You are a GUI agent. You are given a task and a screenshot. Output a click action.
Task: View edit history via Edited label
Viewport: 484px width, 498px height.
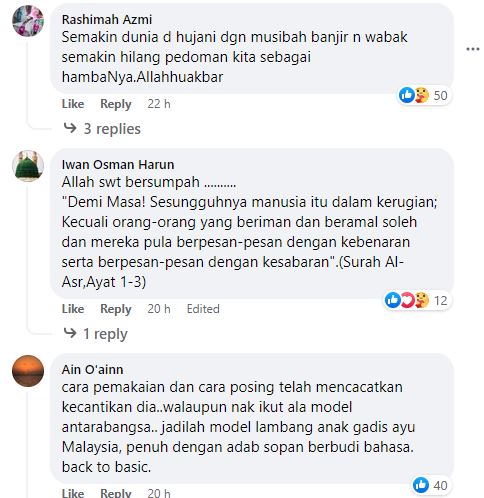(203, 309)
